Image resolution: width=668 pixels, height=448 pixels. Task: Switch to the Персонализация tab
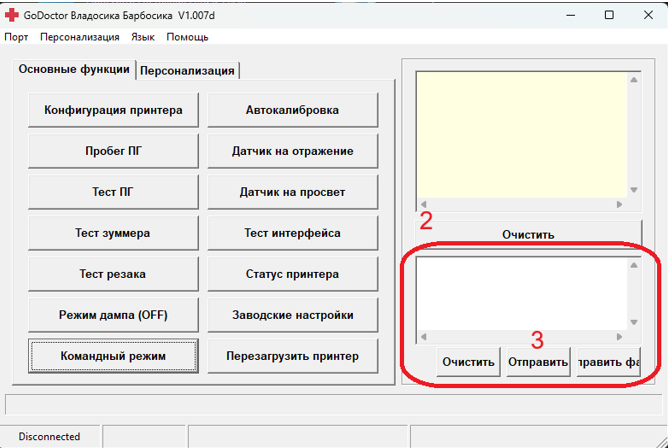pyautogui.click(x=188, y=70)
